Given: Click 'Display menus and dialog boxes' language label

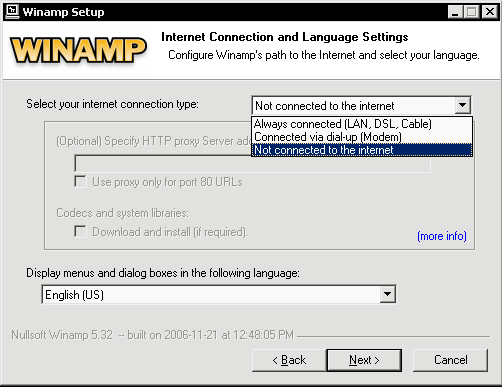Looking at the screenshot, I should click(x=163, y=273).
